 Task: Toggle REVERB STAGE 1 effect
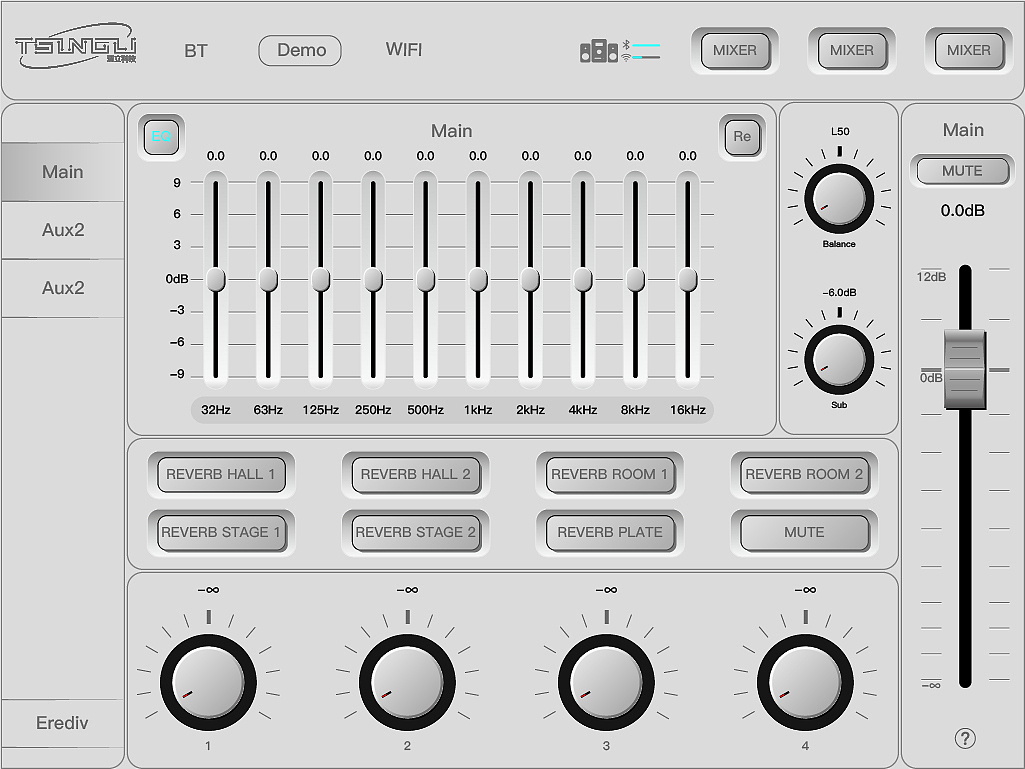point(221,532)
